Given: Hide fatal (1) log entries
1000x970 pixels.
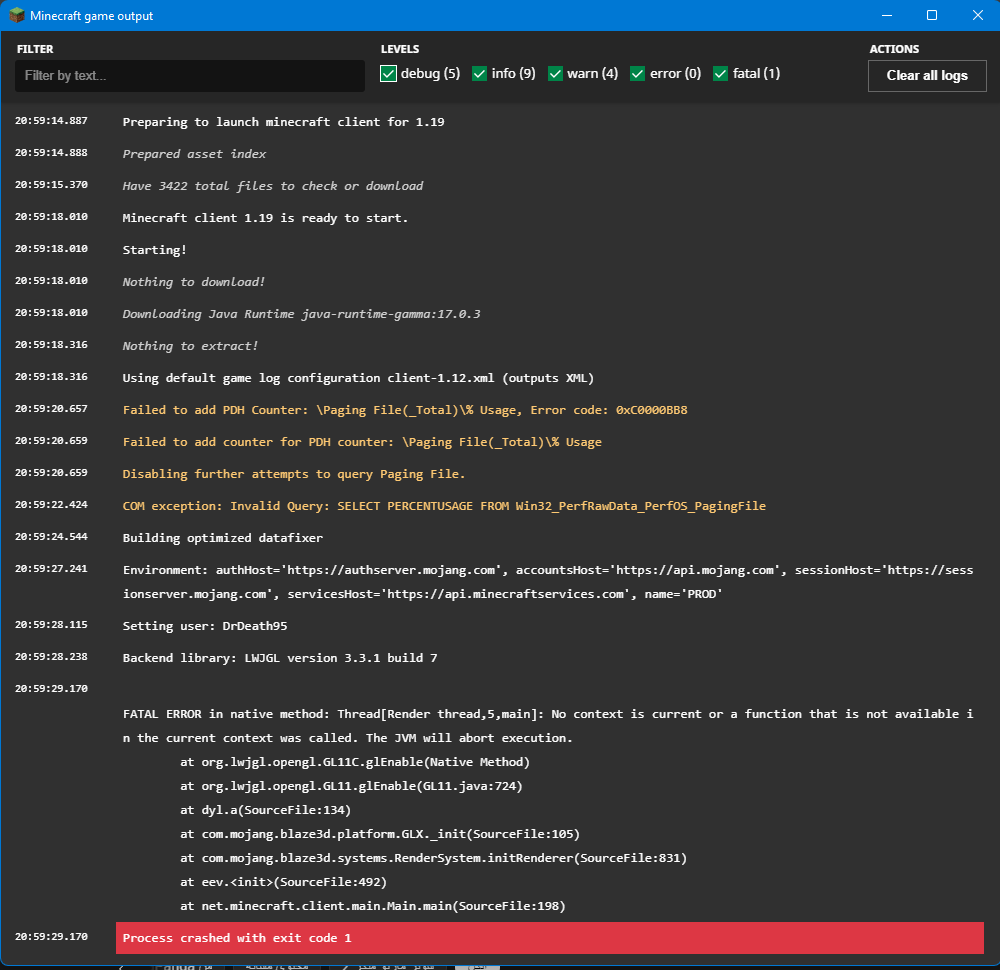Looking at the screenshot, I should click(721, 74).
